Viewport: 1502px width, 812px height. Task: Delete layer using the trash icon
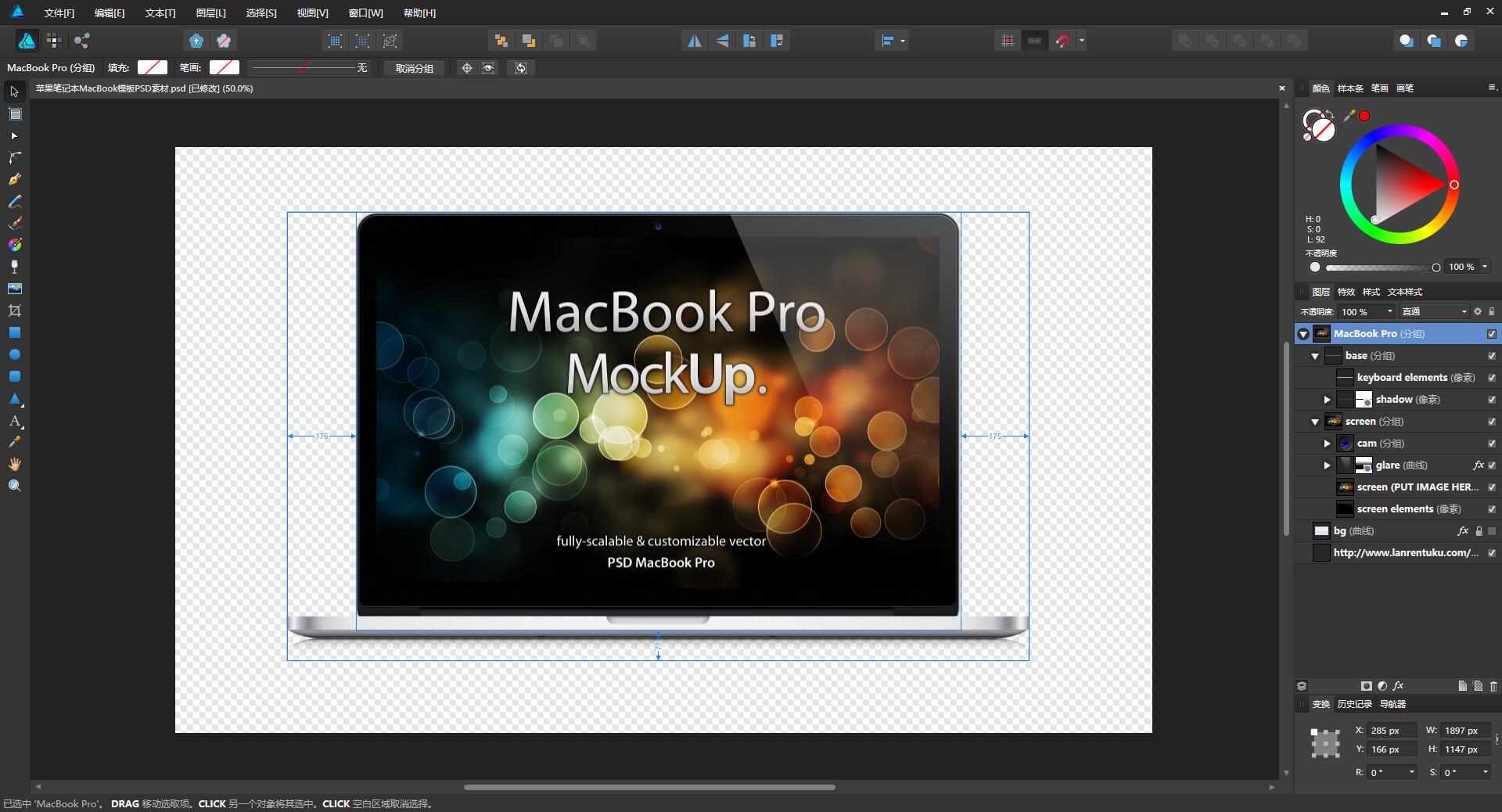click(1493, 686)
